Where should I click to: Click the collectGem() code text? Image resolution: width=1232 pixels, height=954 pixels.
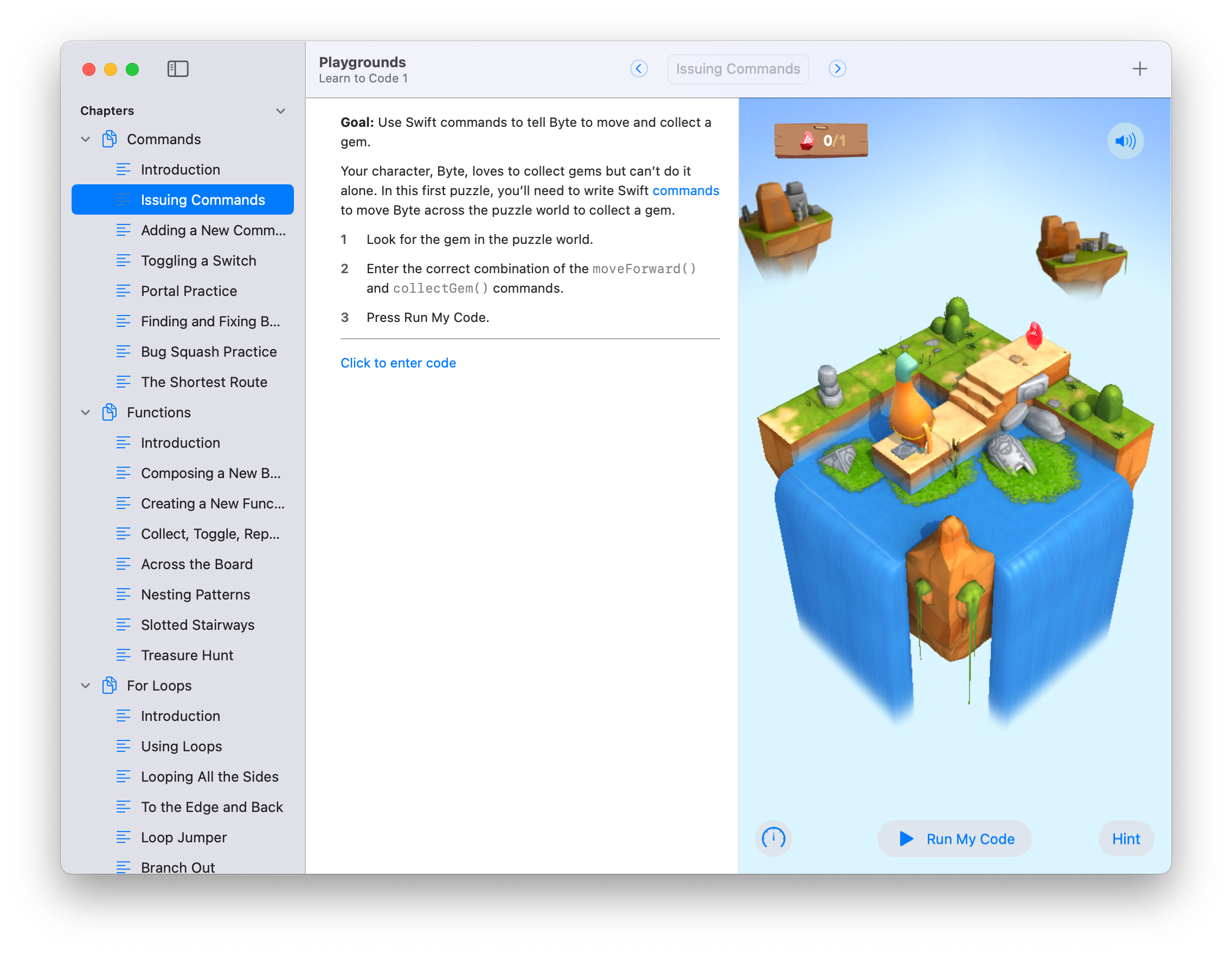pyautogui.click(x=440, y=288)
